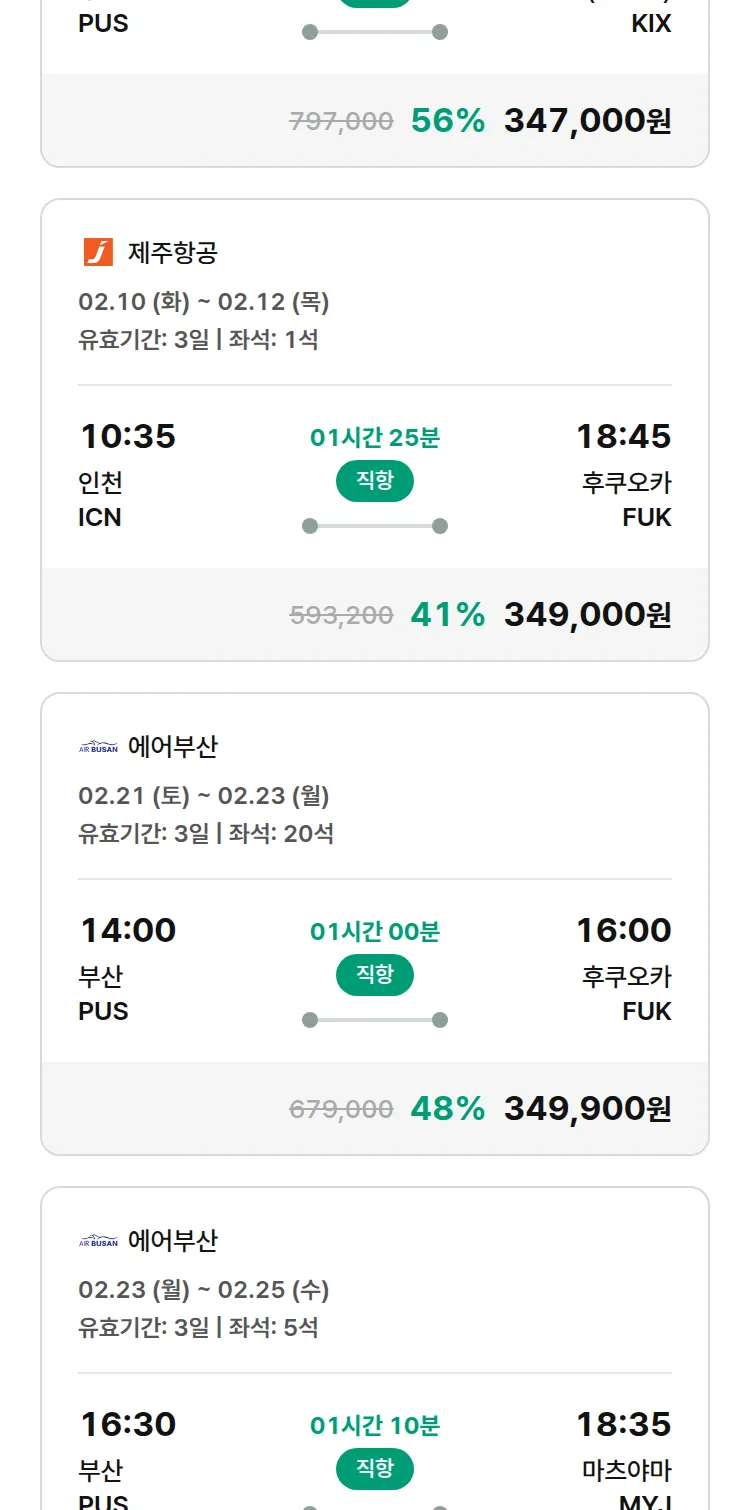The height and width of the screenshot is (1510, 750).
Task: Select the 349,000원 Jeju Air fare
Action: pos(587,615)
